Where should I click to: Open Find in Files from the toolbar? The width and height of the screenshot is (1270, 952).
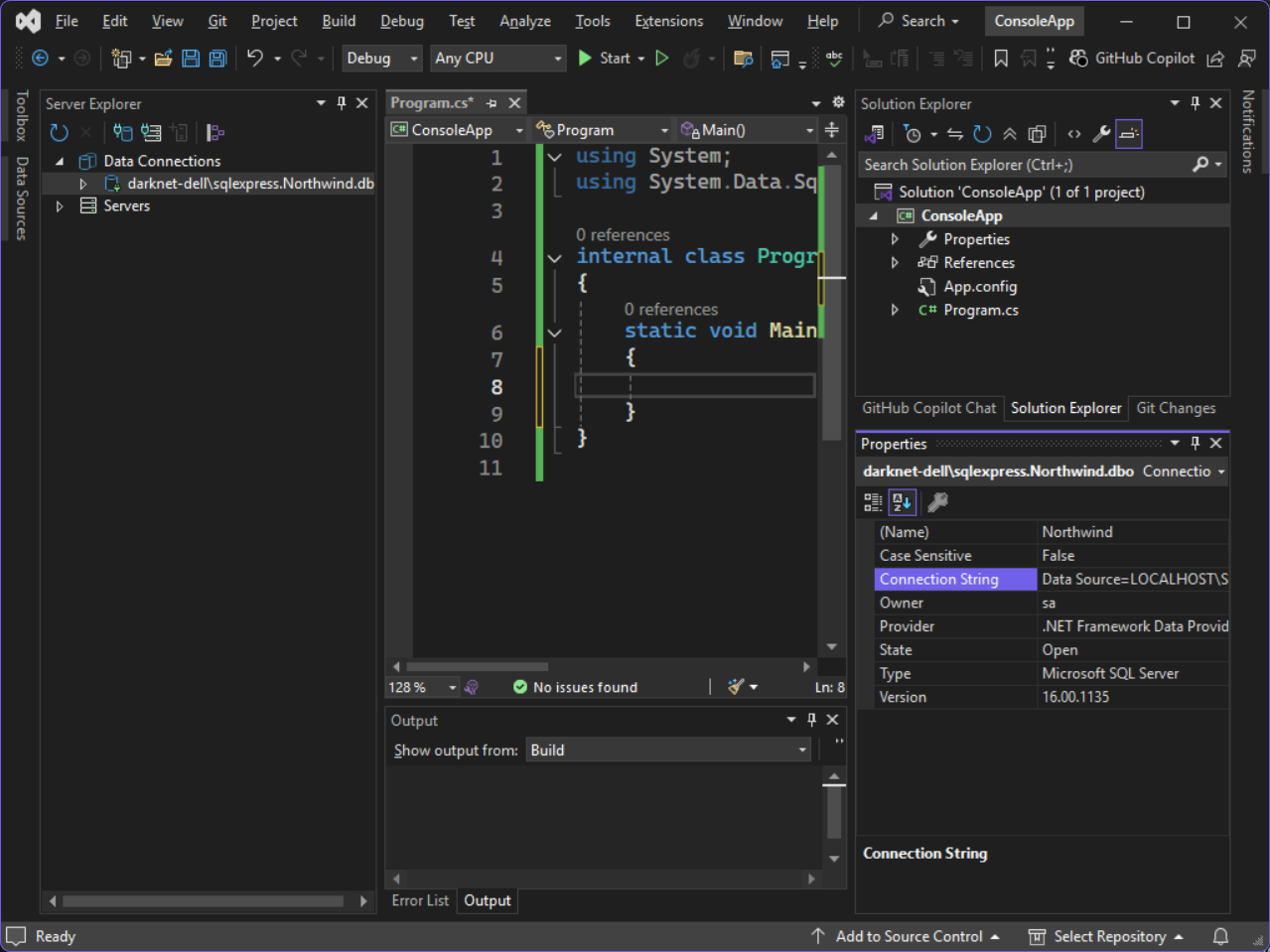tap(743, 59)
